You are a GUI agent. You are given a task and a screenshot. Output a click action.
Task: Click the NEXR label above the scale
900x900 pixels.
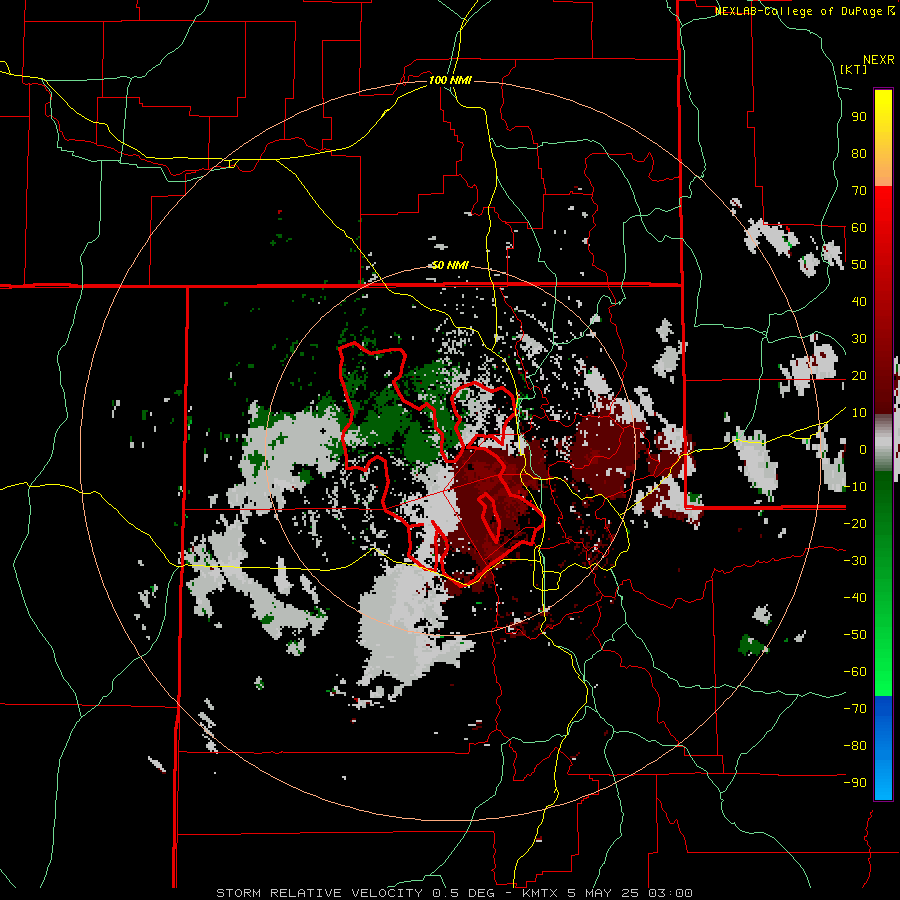pyautogui.click(x=879, y=60)
